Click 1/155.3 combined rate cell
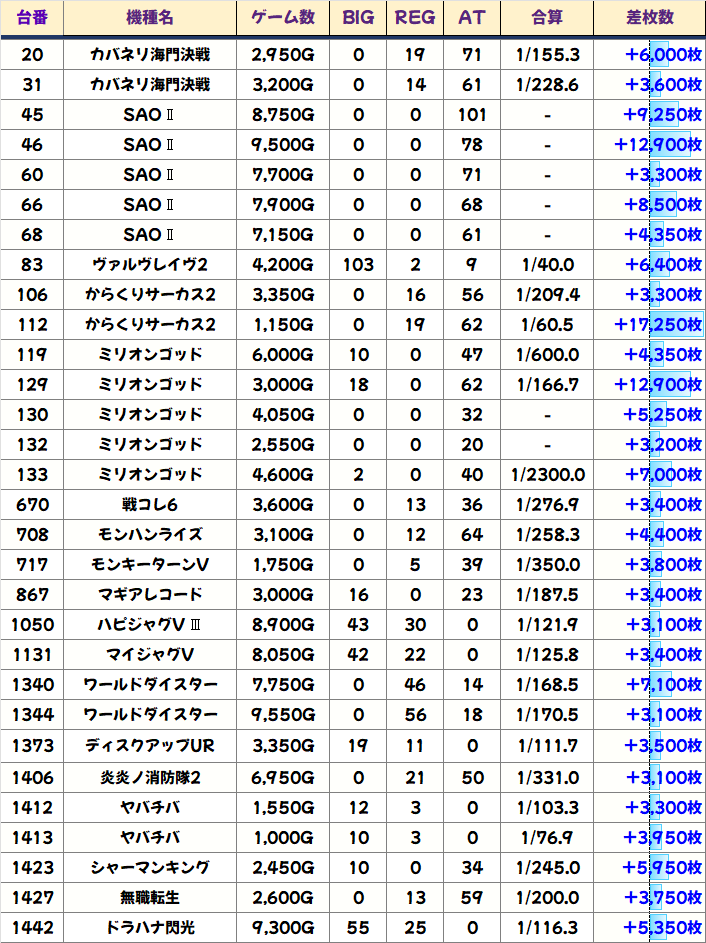This screenshot has width=706, height=943. coord(547,55)
